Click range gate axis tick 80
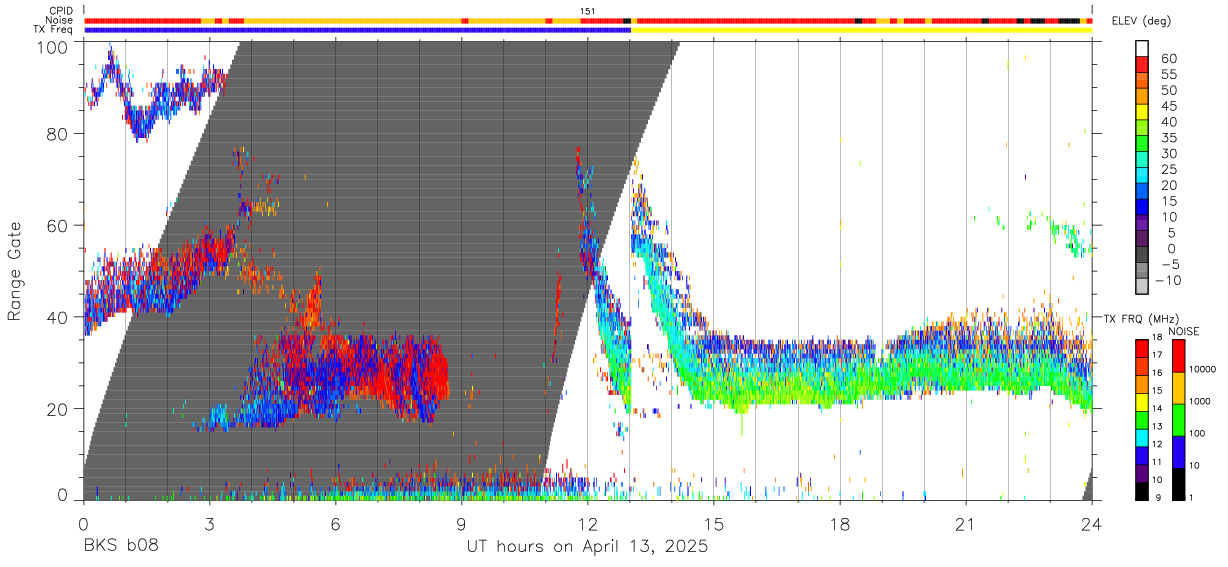Viewport: 1228px width, 567px height. tap(59, 134)
